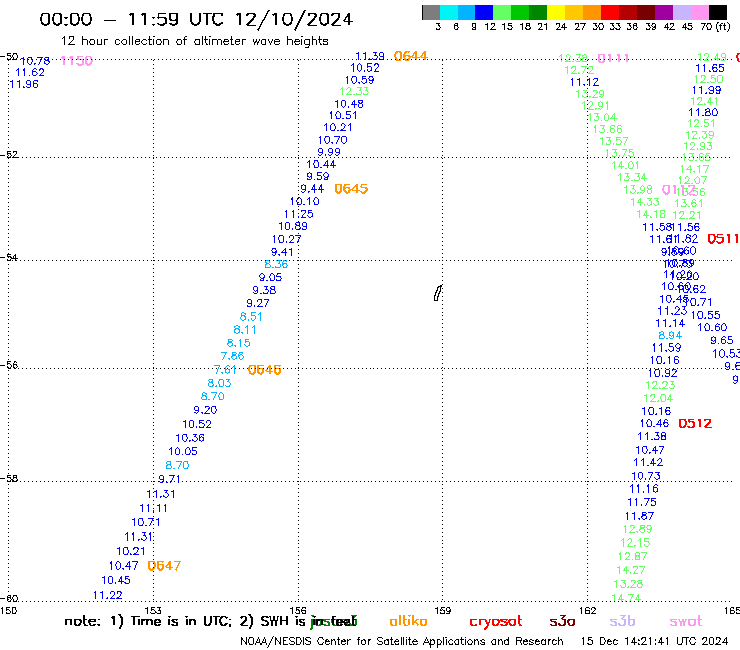The height and width of the screenshot is (650, 740).
Task: Click the date title '00:00 – 11:59 UTC 12/10/2024'
Action: [x=196, y=19]
